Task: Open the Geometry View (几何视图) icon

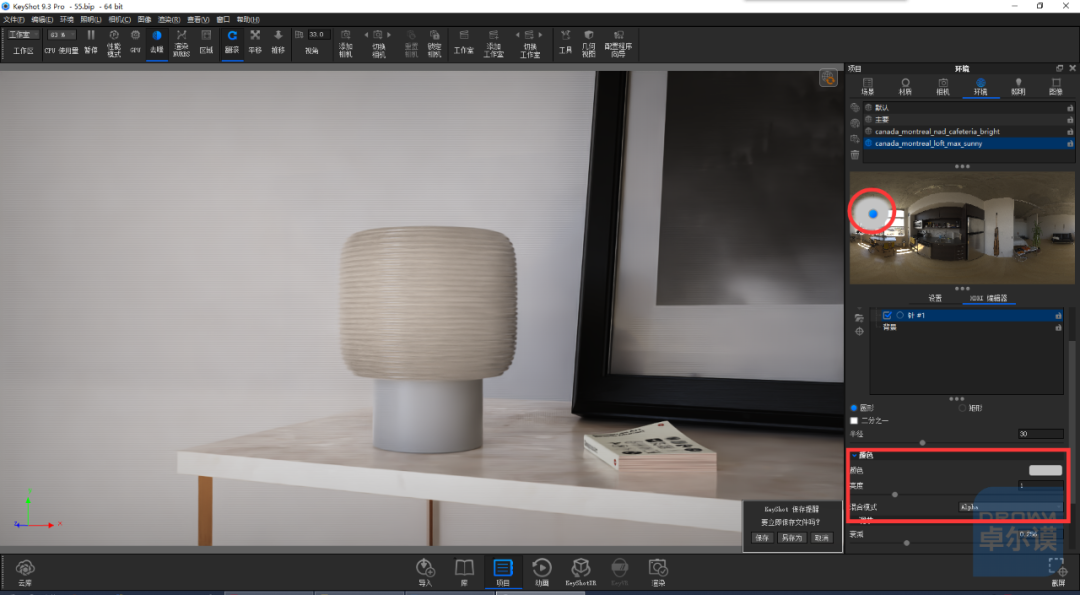Action: 589,35
